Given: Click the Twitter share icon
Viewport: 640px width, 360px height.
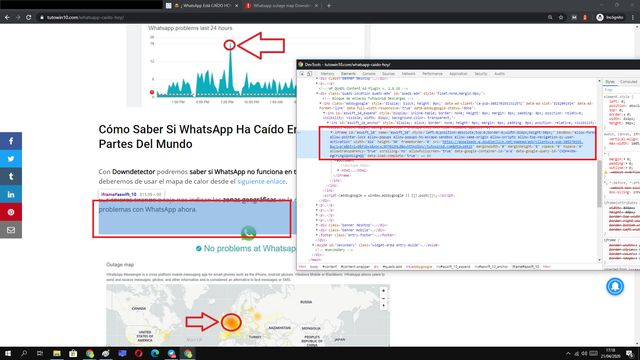Looking at the screenshot, I should tap(11, 159).
